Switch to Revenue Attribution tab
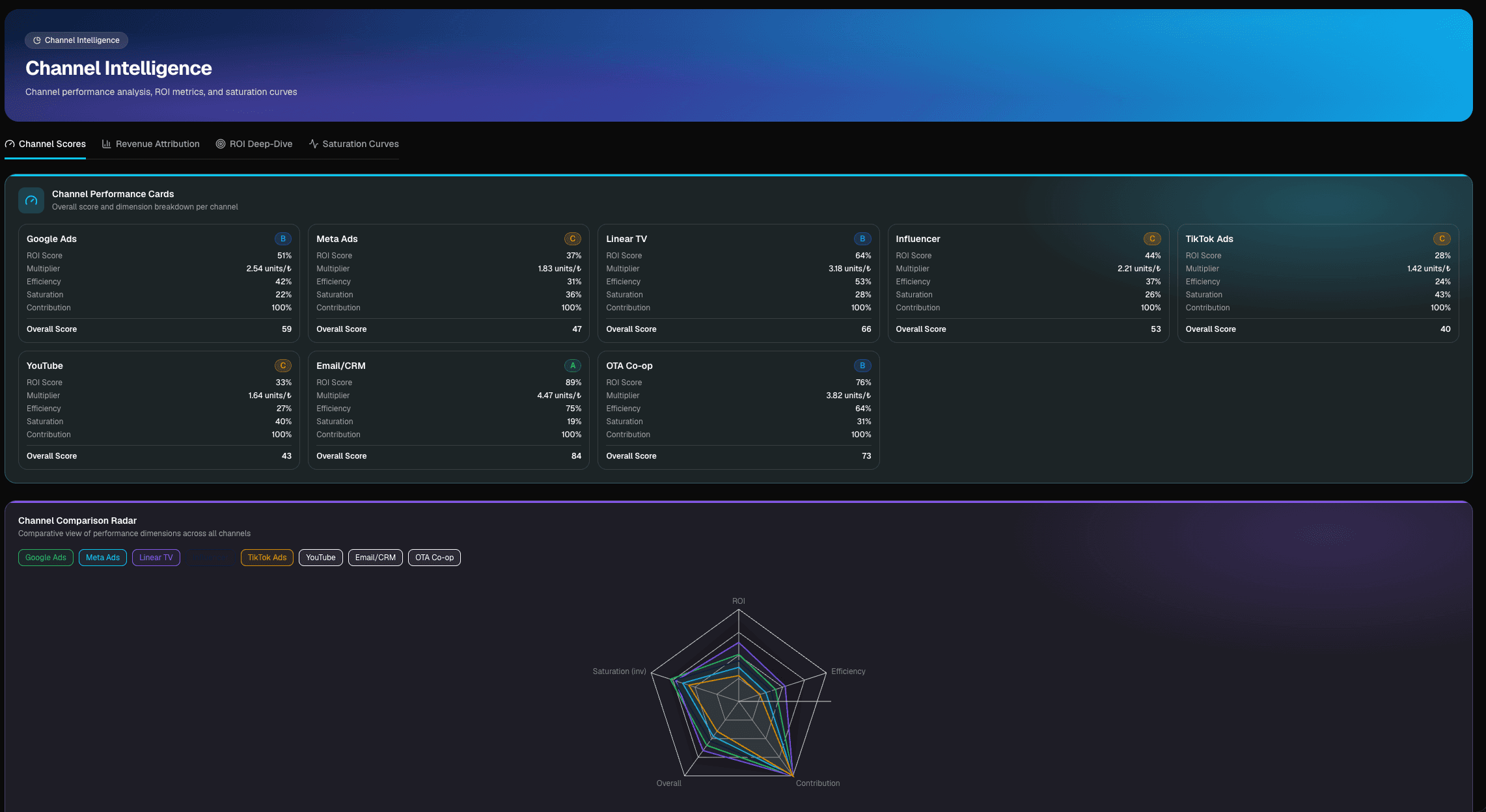 151,144
